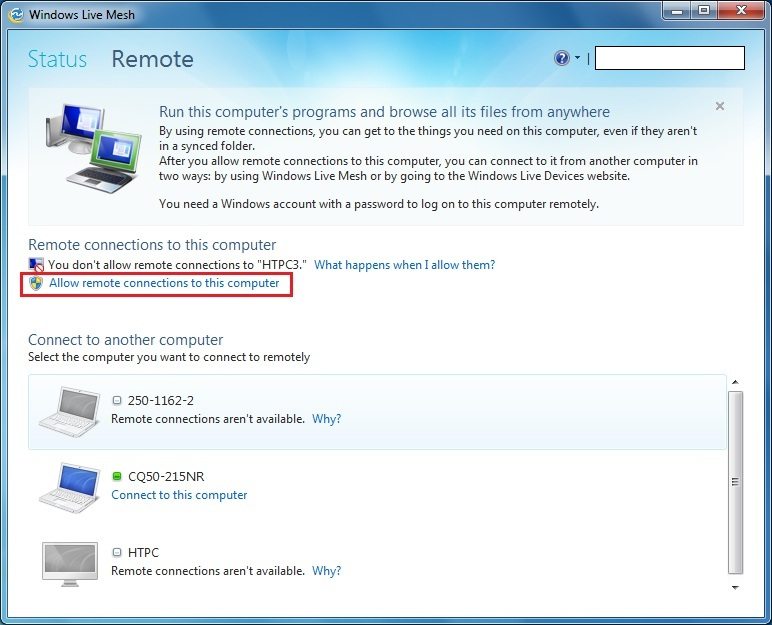Click the empty input field beside Help

point(670,58)
